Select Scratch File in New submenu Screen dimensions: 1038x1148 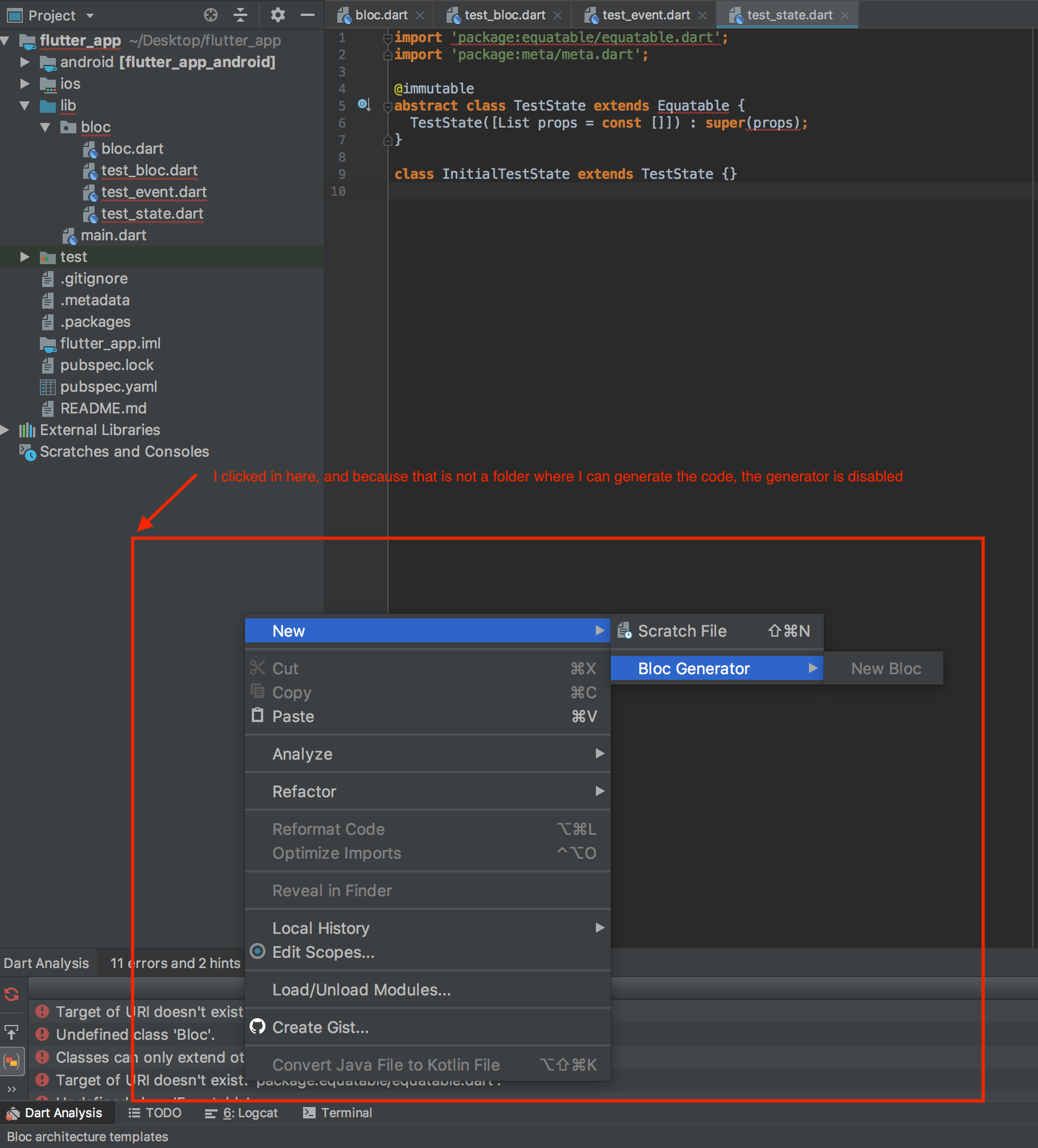(717, 631)
